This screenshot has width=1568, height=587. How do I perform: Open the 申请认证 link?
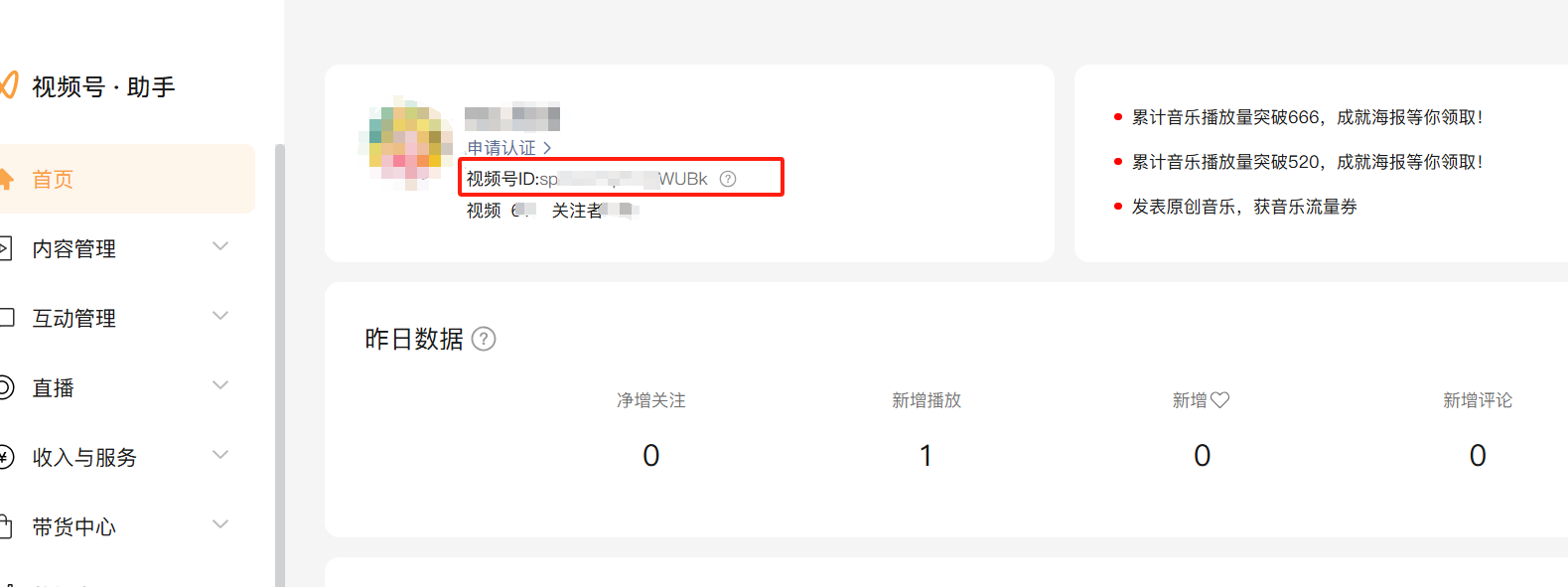[508, 148]
